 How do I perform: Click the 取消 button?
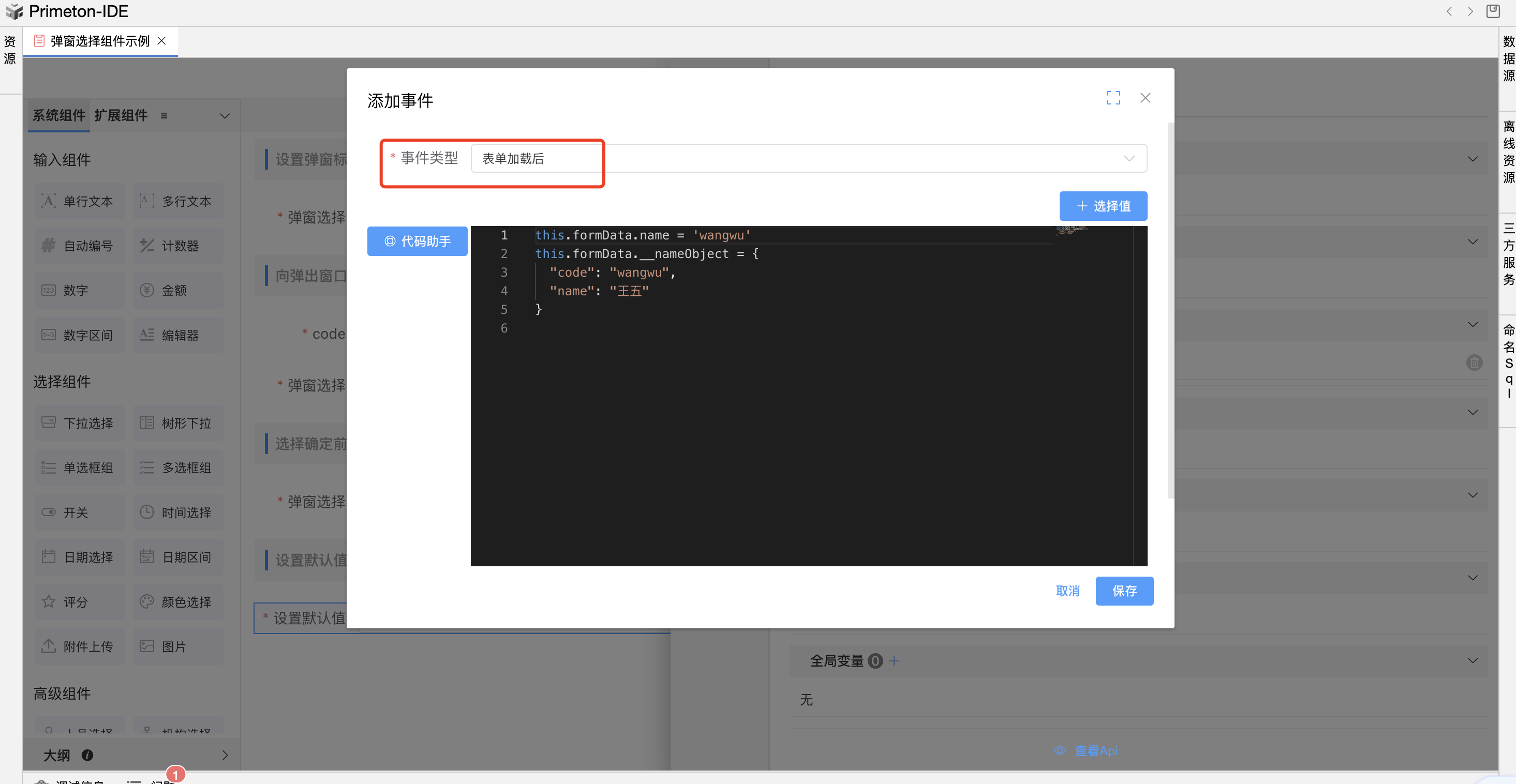(x=1067, y=591)
